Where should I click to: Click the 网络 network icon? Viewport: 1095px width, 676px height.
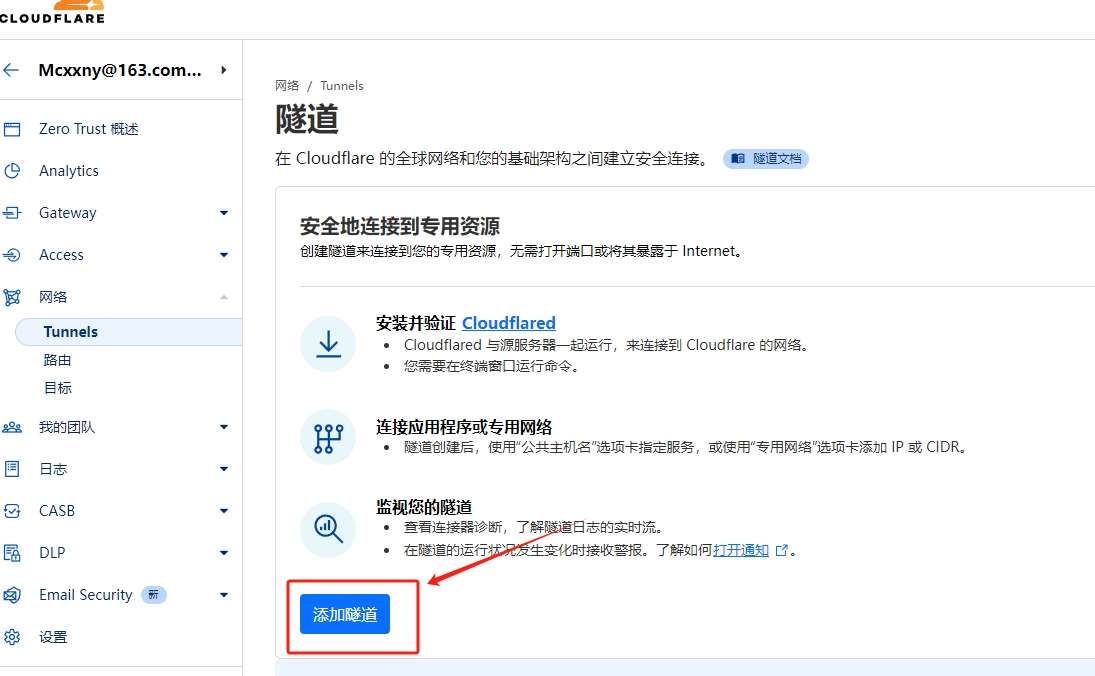12,297
